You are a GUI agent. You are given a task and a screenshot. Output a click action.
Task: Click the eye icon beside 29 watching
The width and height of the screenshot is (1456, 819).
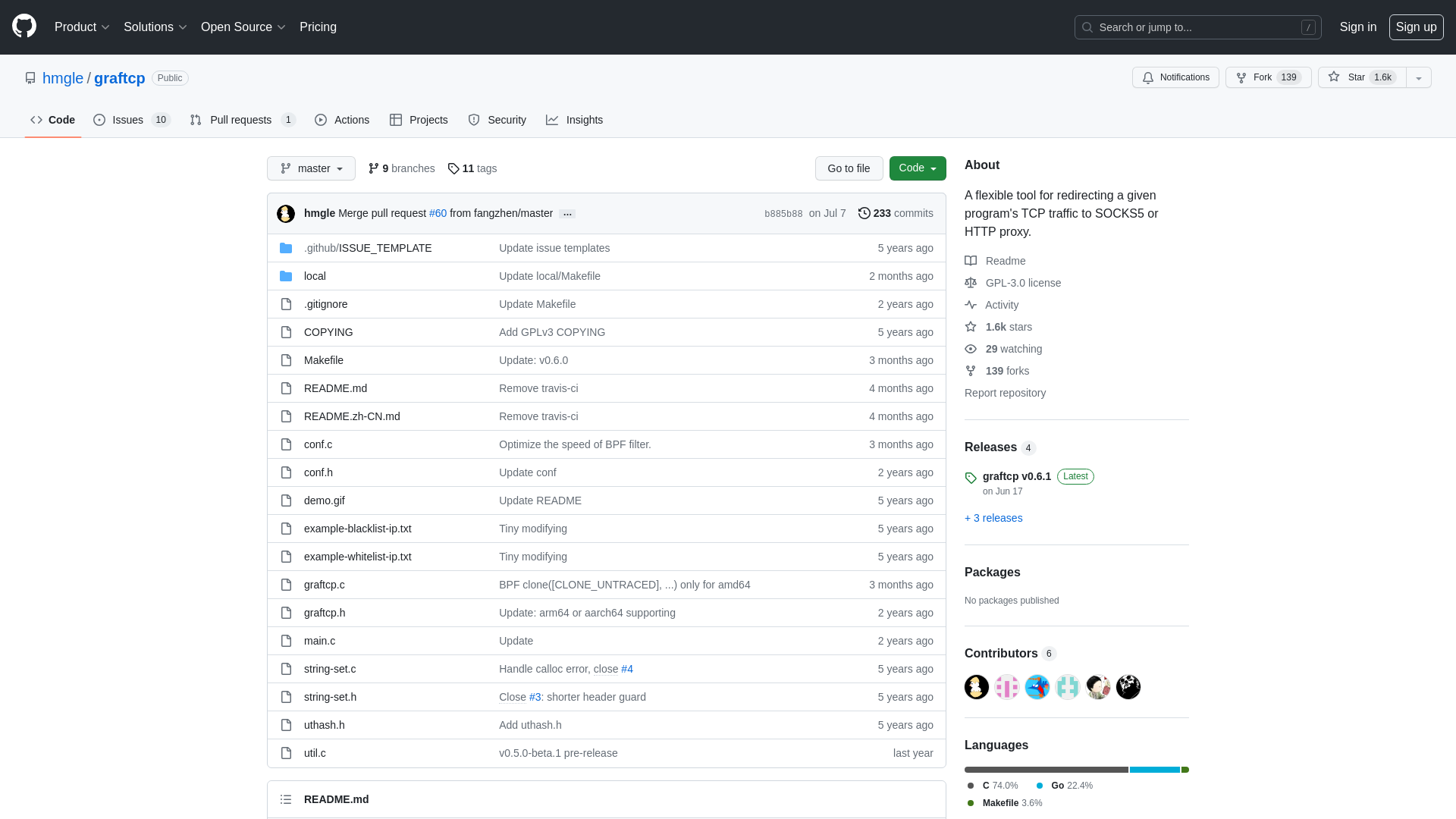[971, 349]
